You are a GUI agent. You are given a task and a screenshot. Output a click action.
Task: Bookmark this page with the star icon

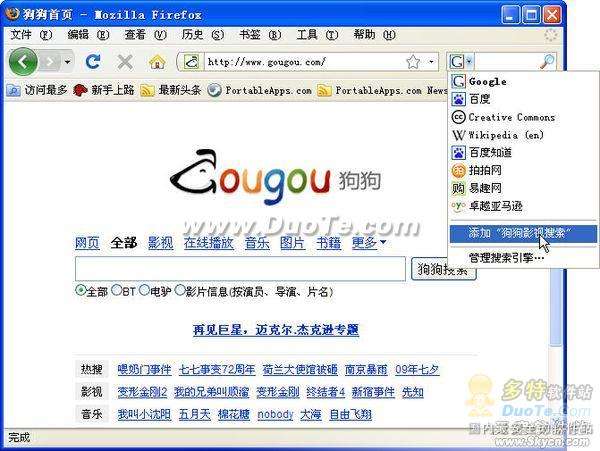pos(413,62)
